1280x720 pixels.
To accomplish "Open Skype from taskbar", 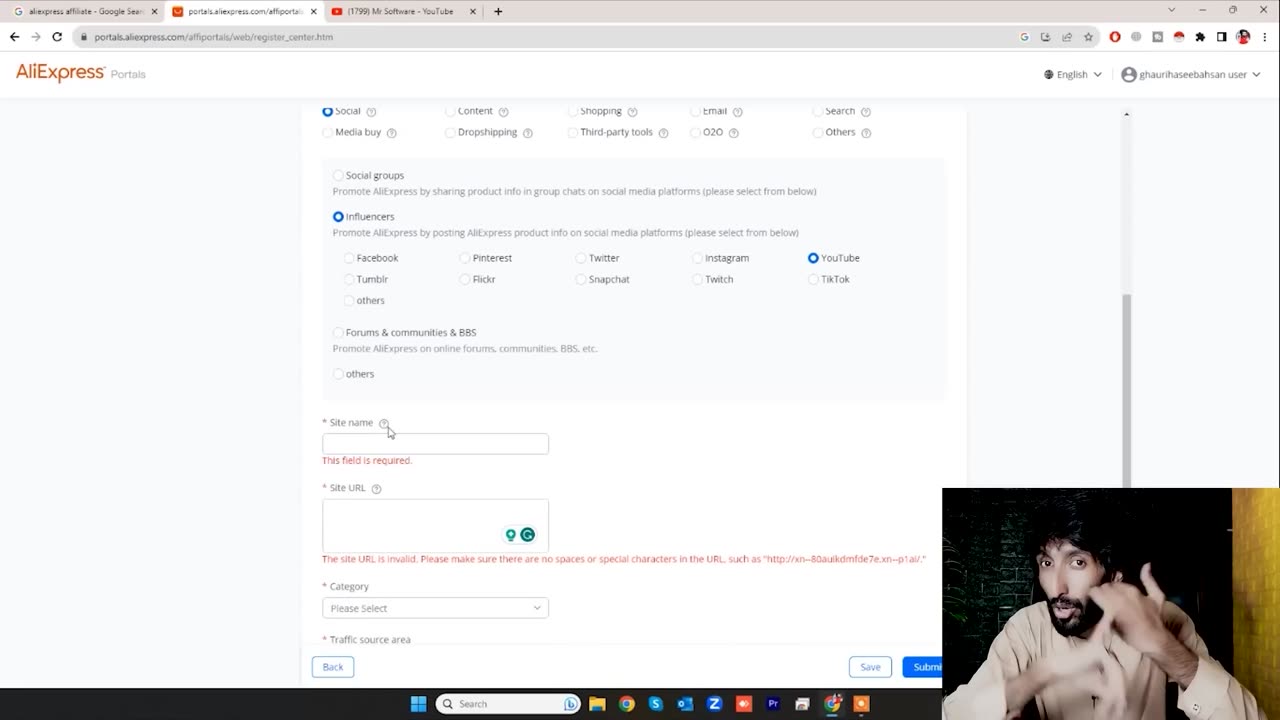I will click(655, 704).
